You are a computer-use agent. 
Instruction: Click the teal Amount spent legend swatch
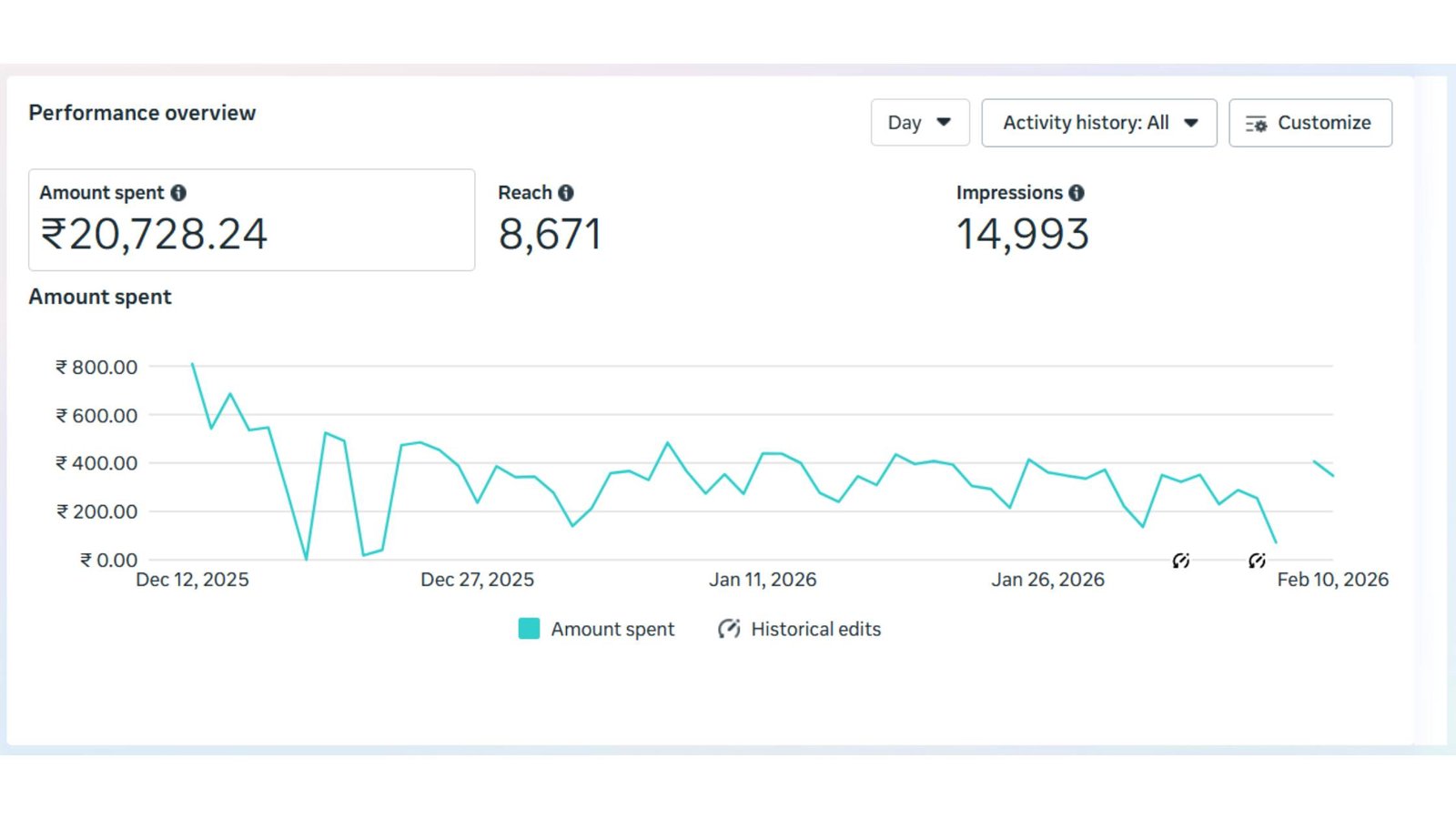(529, 629)
